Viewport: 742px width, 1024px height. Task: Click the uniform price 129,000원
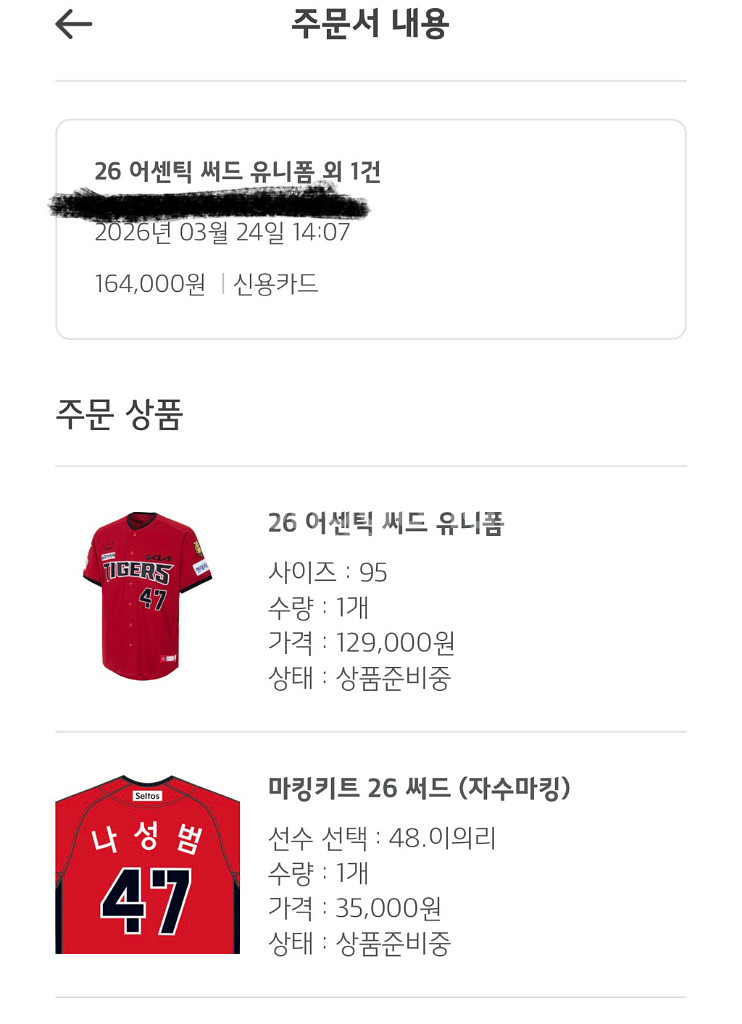[x=396, y=642]
